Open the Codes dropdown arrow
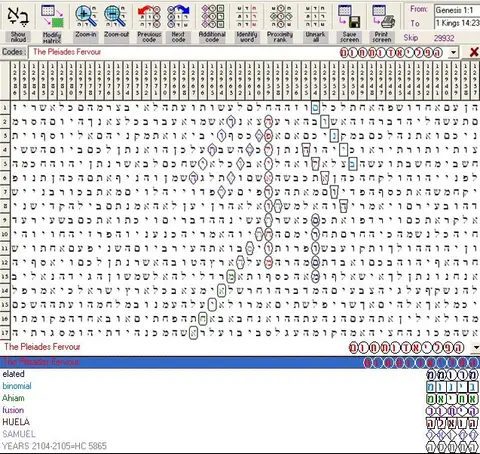This screenshot has height=454, width=480. [x=453, y=52]
